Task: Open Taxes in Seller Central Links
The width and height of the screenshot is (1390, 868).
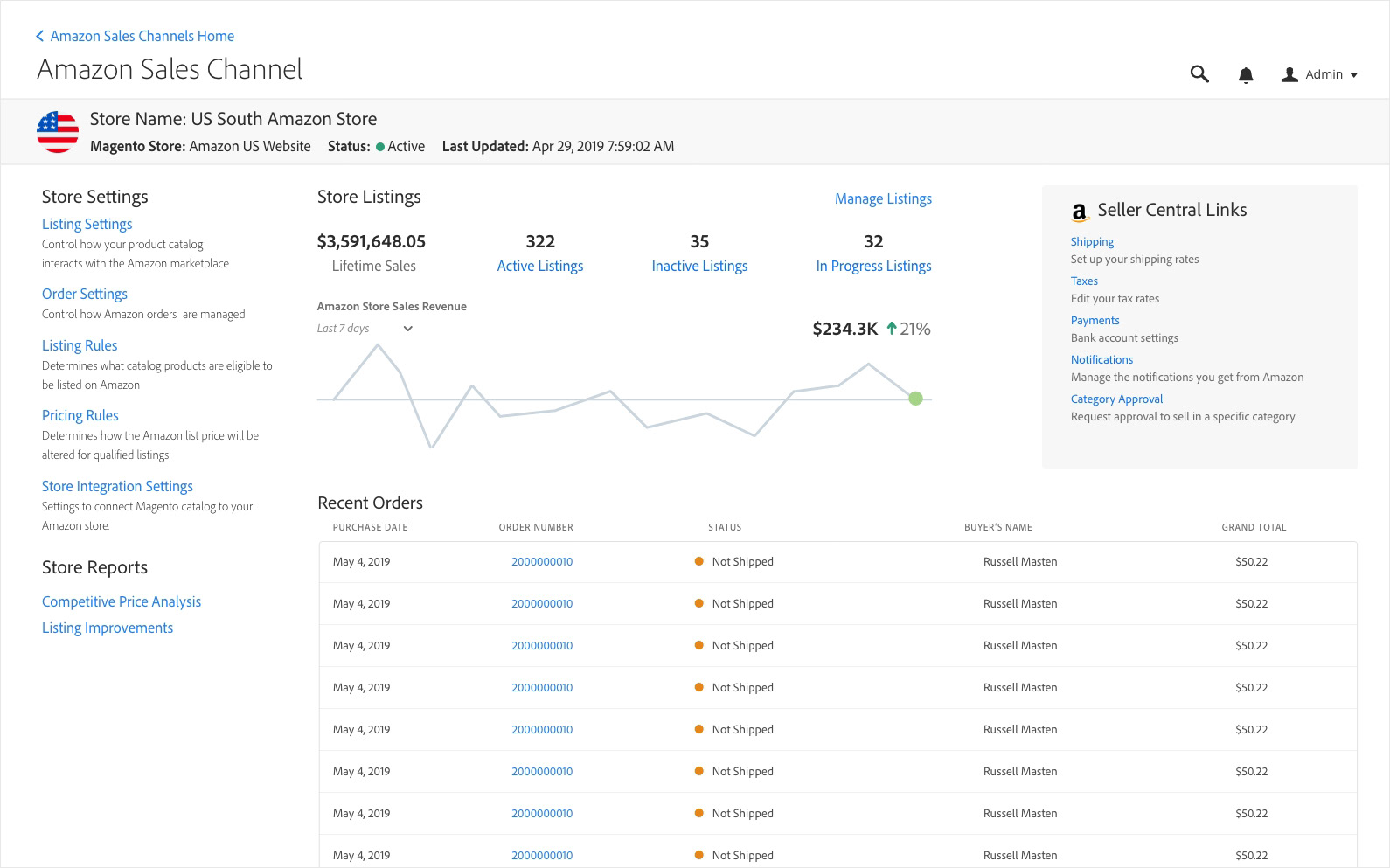Action: pyautogui.click(x=1084, y=281)
